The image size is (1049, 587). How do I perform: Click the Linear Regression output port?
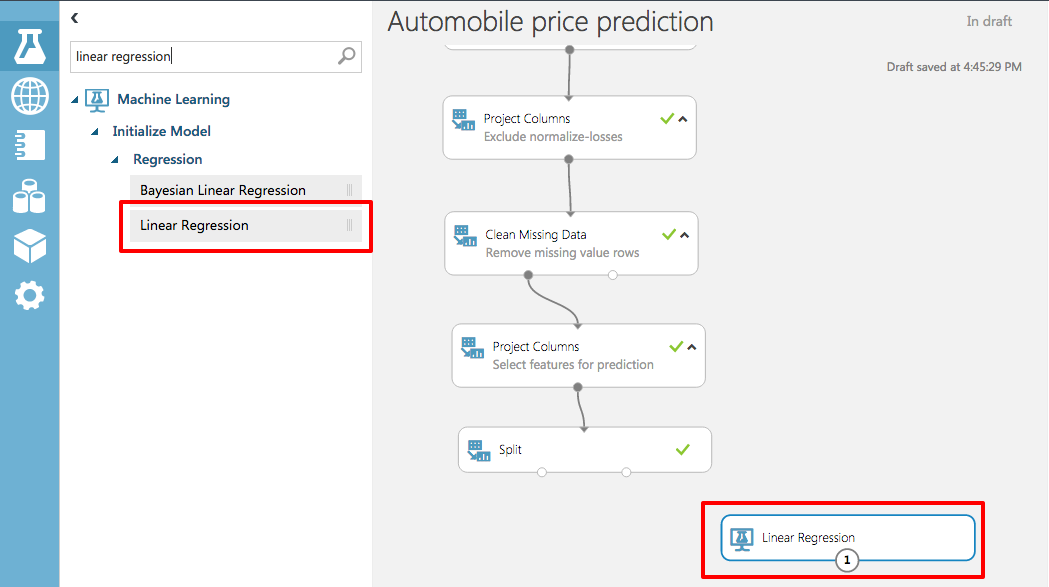(847, 561)
